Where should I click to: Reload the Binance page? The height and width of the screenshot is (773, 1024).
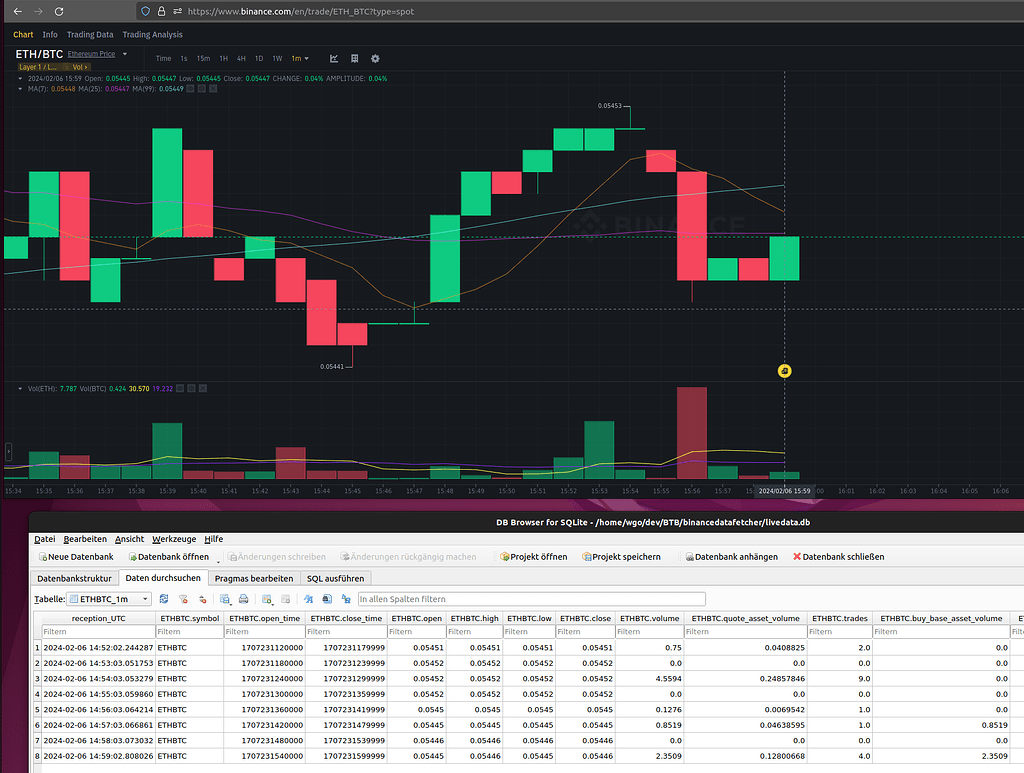point(59,11)
